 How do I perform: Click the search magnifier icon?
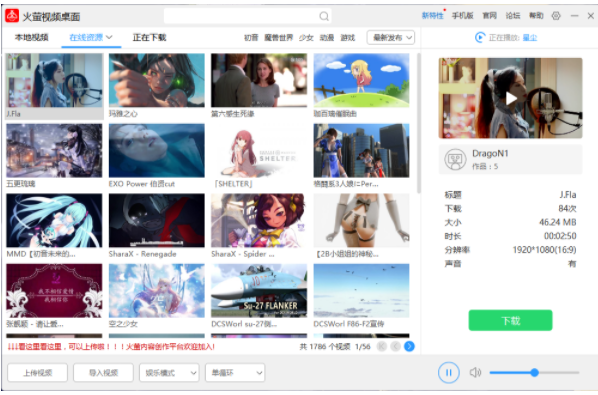324,16
